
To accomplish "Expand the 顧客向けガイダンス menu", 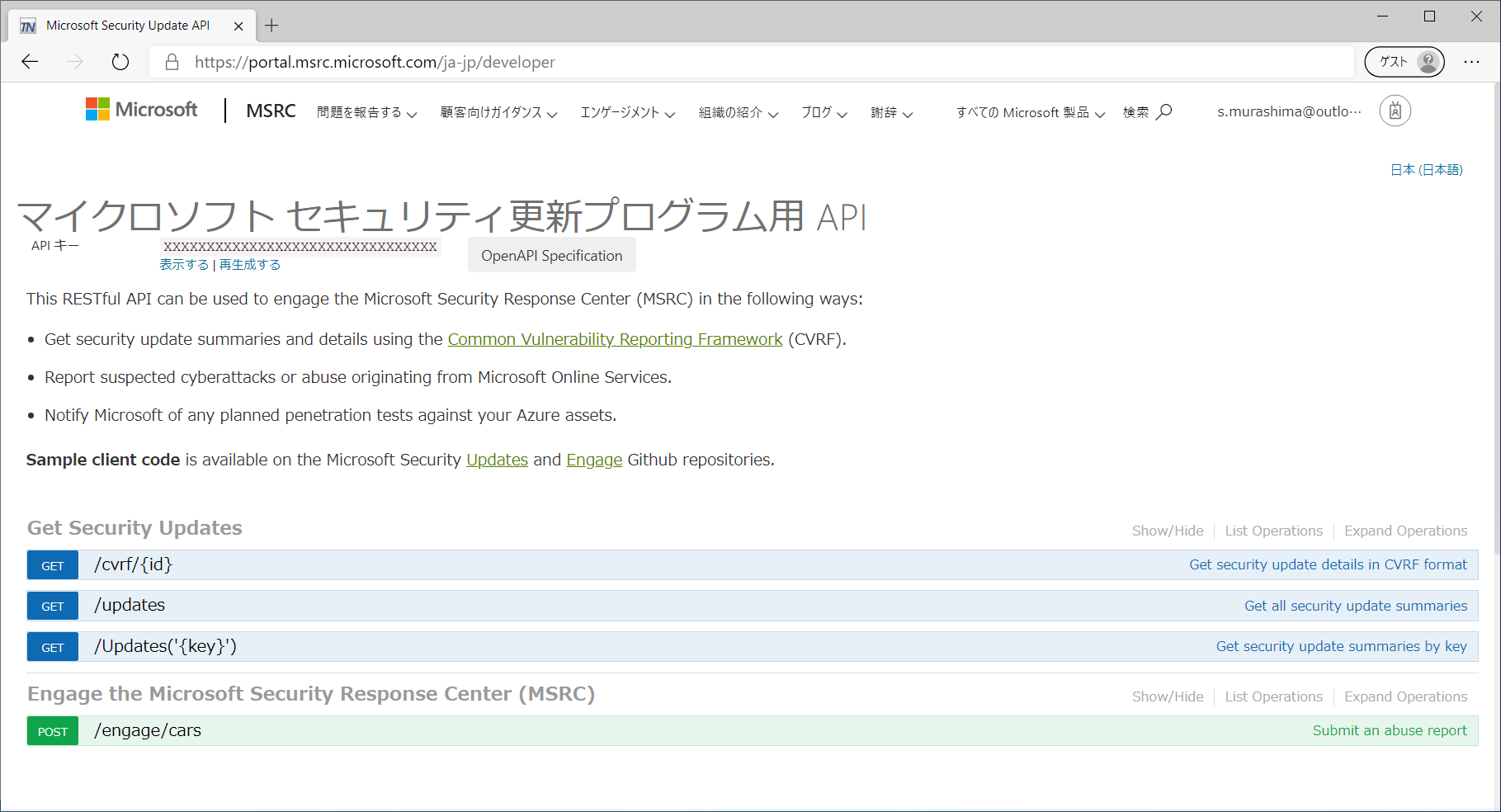I will click(499, 113).
